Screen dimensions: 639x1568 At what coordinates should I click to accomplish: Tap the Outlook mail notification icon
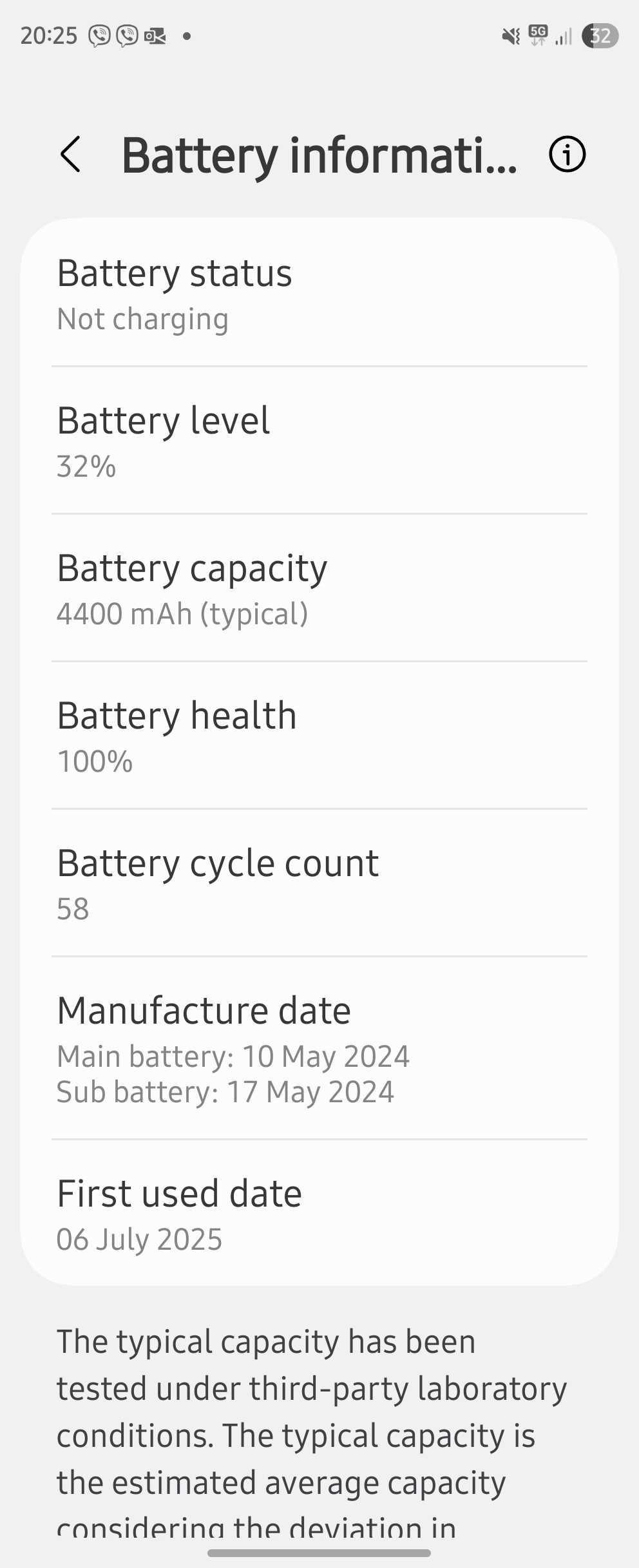pos(155,36)
